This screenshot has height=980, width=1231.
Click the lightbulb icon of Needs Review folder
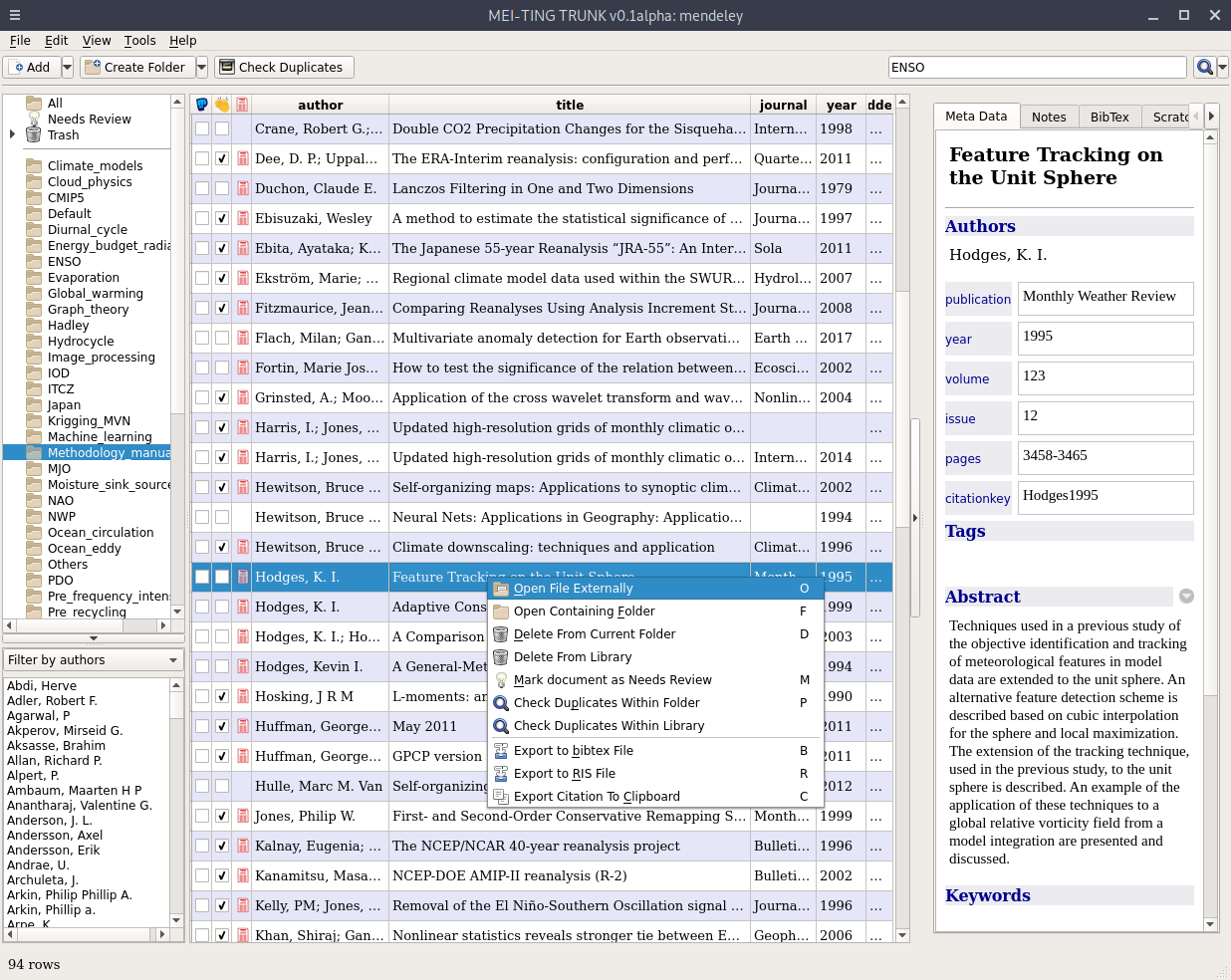(x=34, y=119)
